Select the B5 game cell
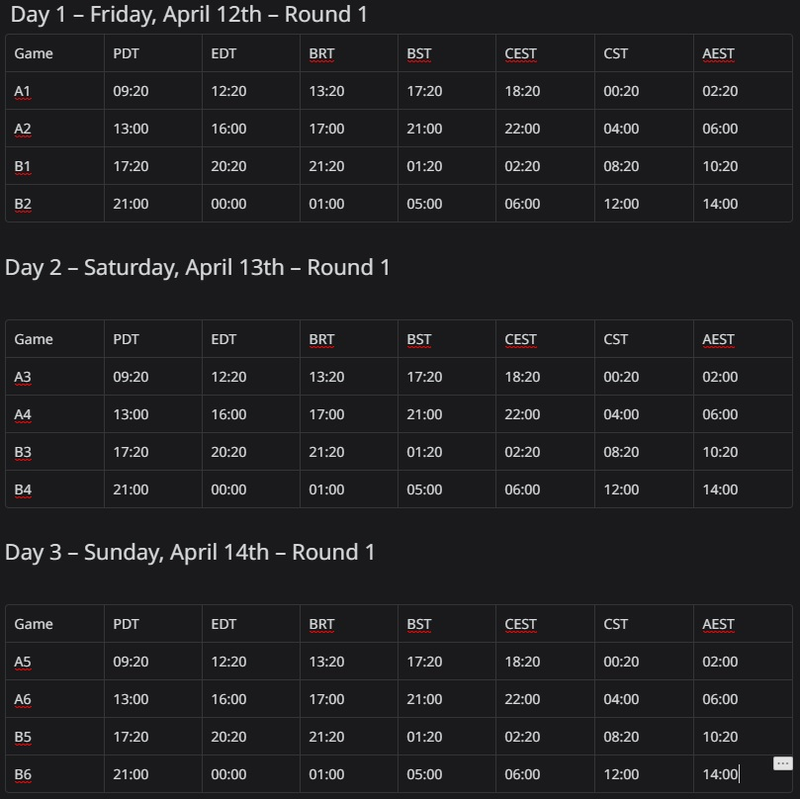Viewport: 800px width, 799px height. pos(55,737)
